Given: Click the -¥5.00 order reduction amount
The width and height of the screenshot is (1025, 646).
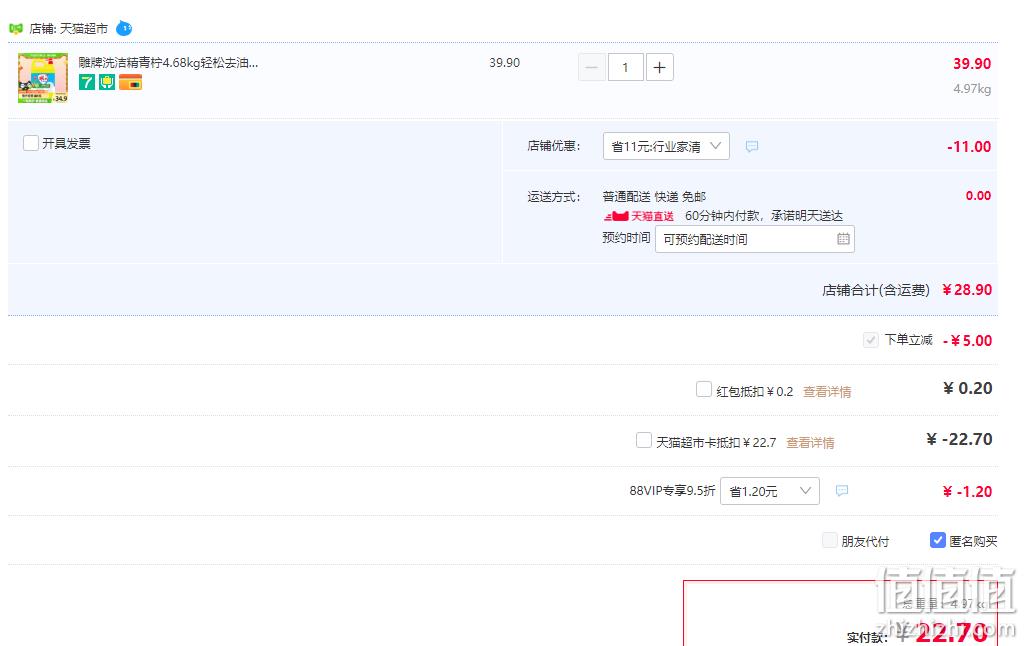Looking at the screenshot, I should (967, 341).
